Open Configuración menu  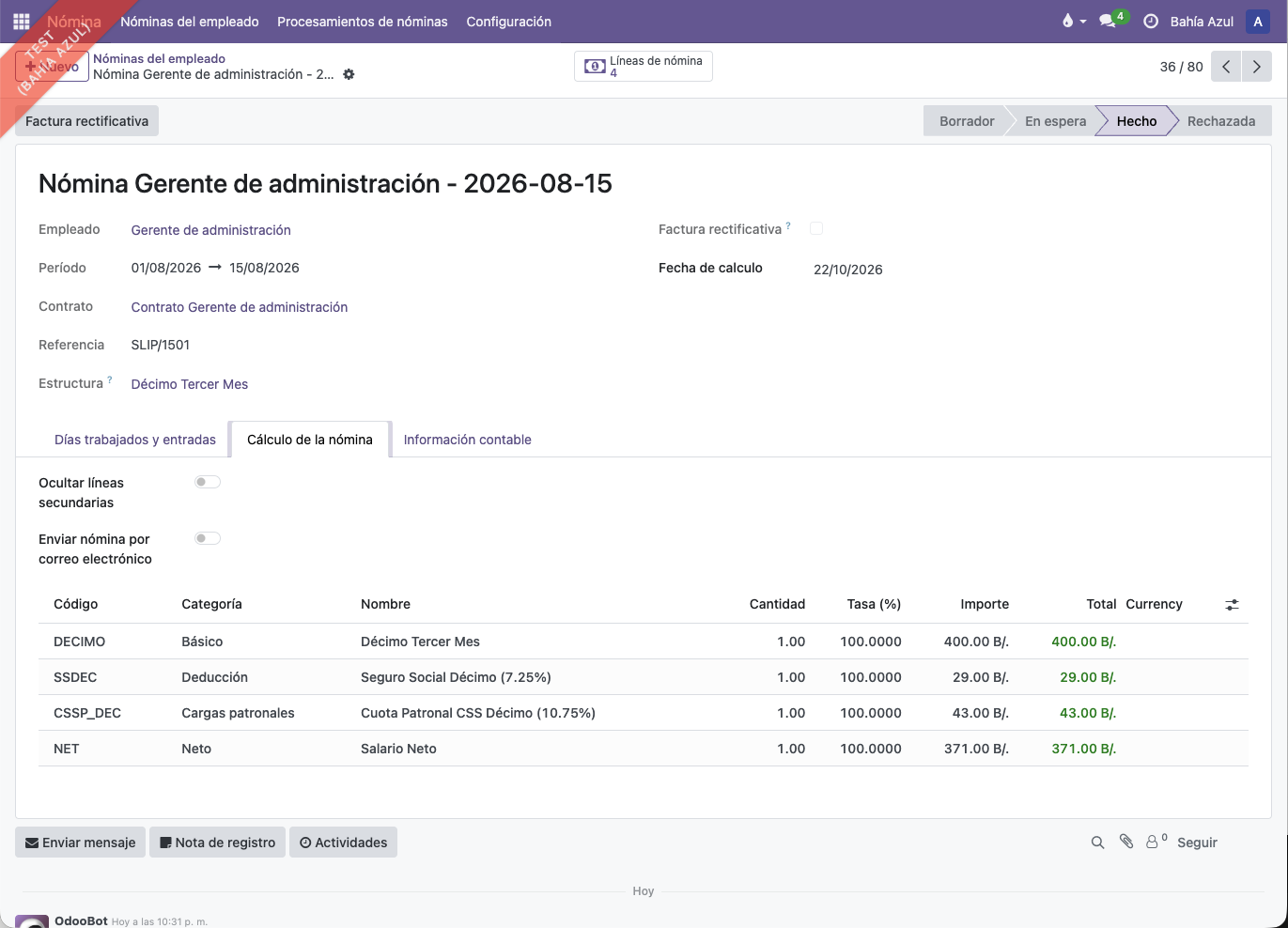tap(509, 22)
